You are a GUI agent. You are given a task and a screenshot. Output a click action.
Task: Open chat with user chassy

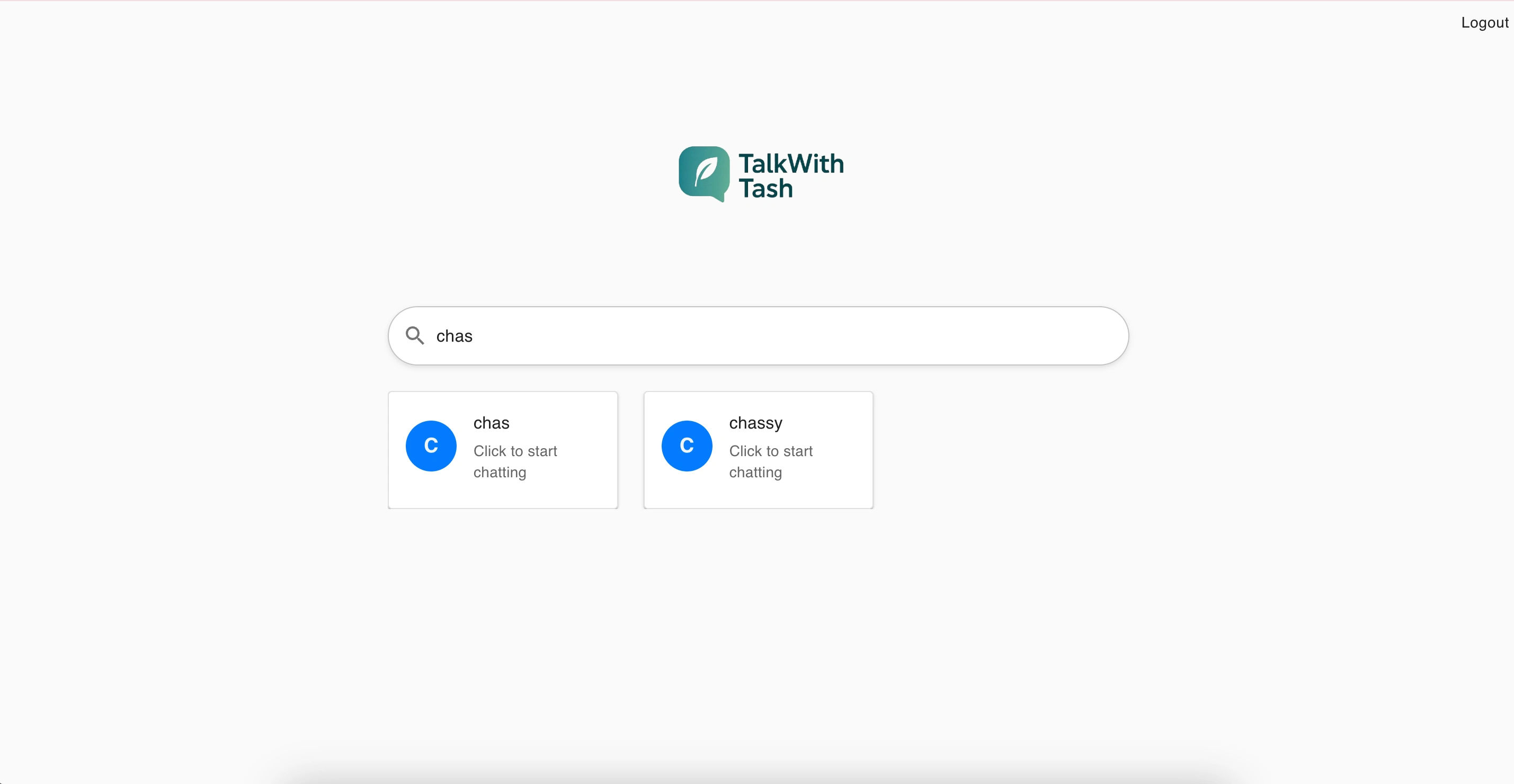pyautogui.click(x=758, y=450)
